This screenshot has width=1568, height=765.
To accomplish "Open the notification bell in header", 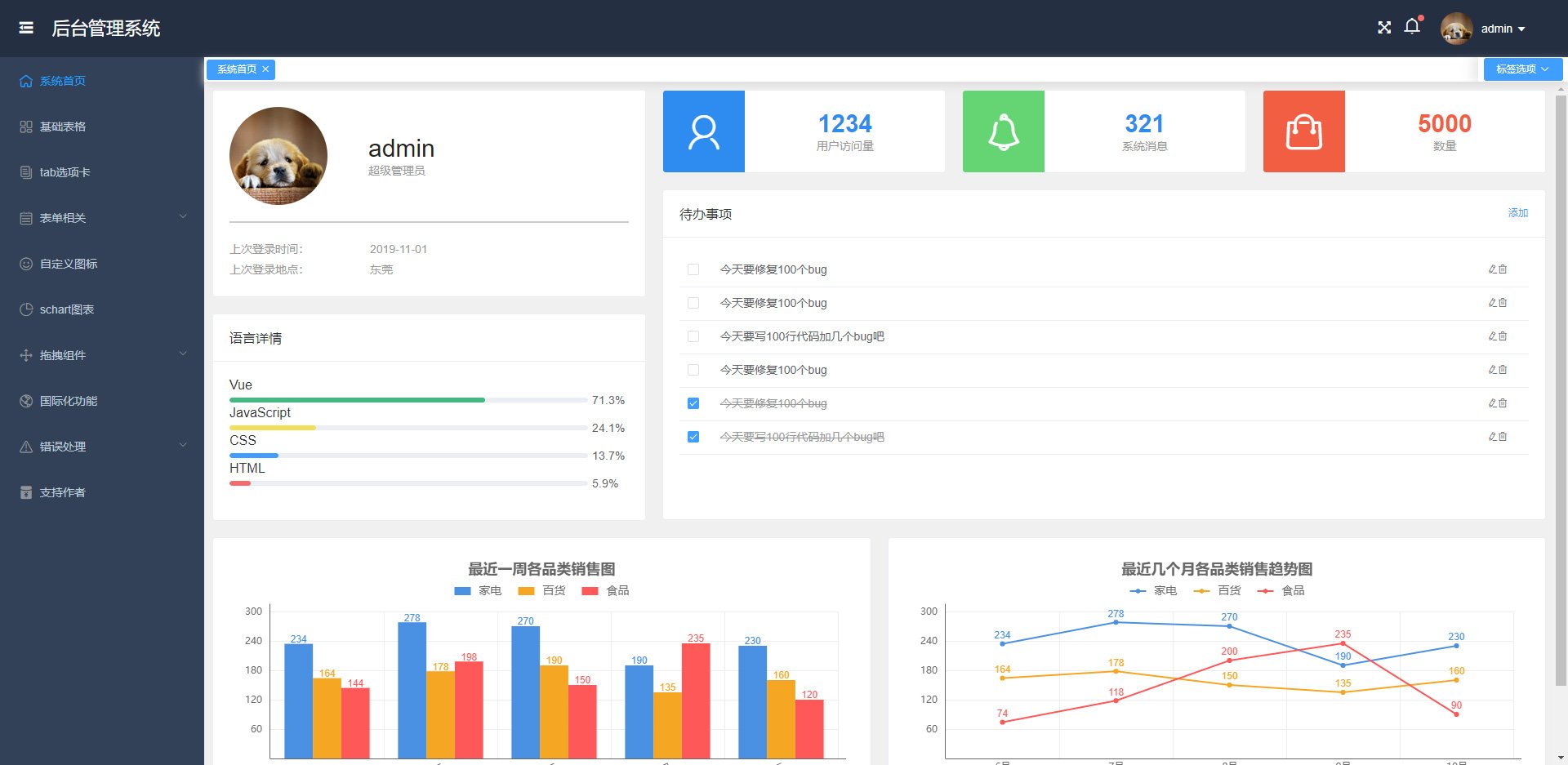I will point(1412,27).
